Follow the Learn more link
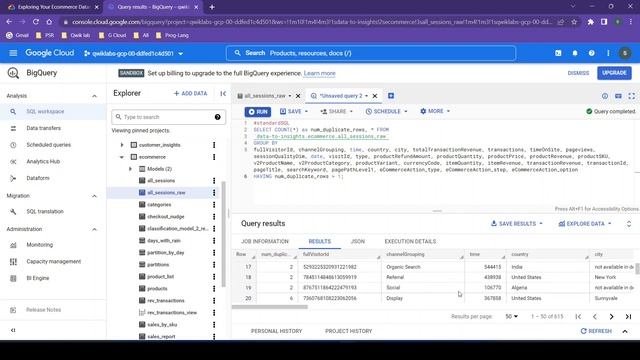The image size is (640, 360). point(320,73)
